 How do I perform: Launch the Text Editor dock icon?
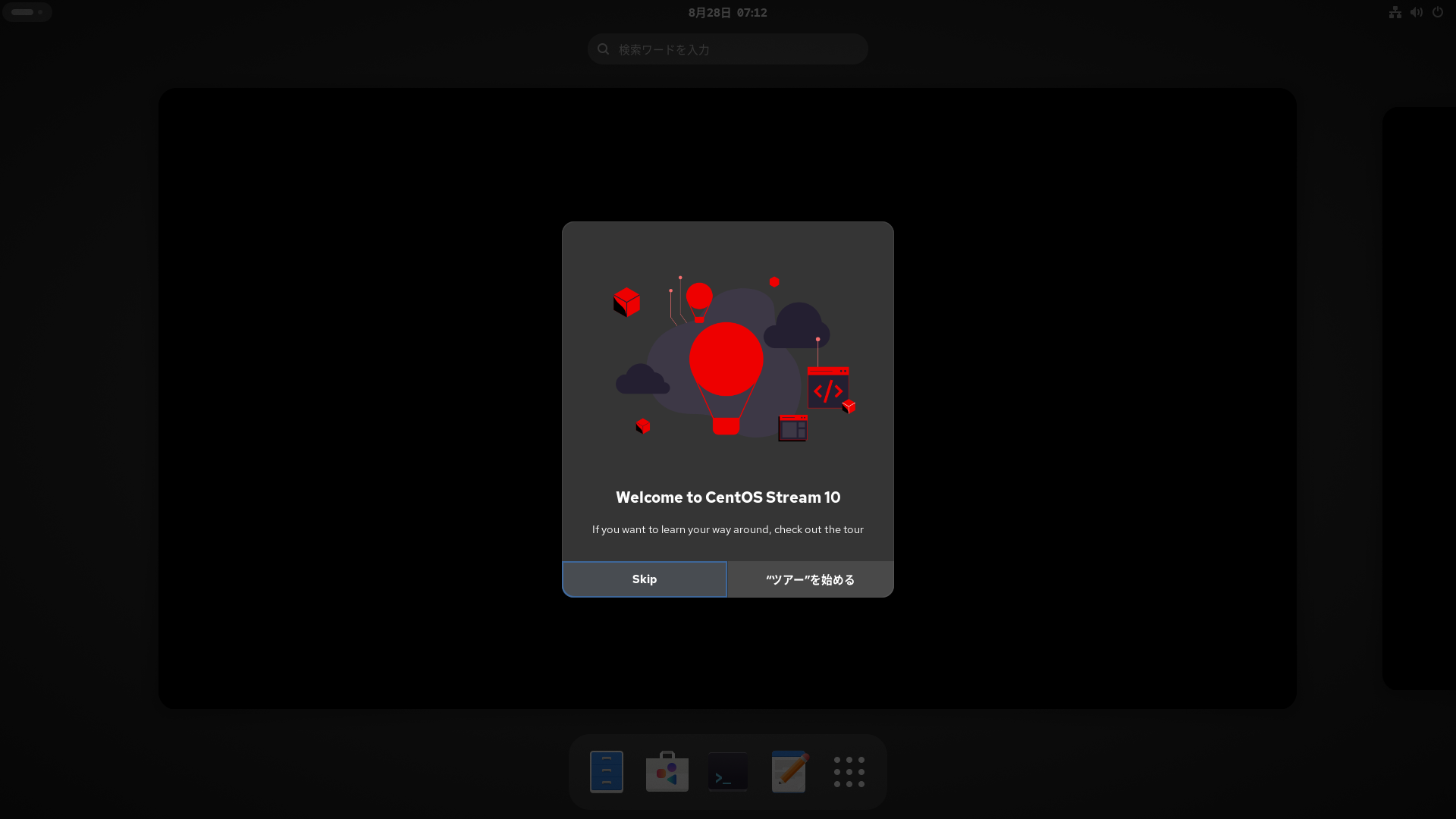coord(789,771)
